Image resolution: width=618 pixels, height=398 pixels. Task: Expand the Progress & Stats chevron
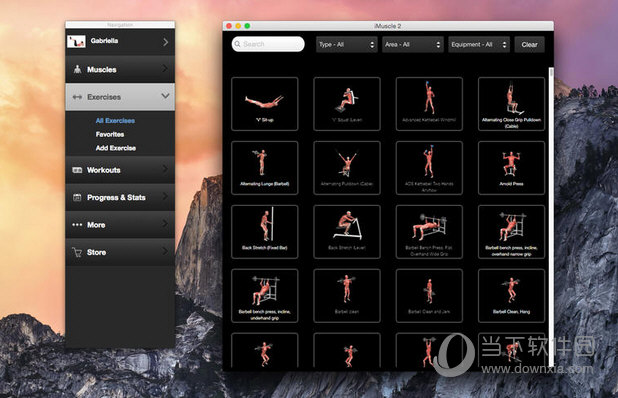point(165,197)
